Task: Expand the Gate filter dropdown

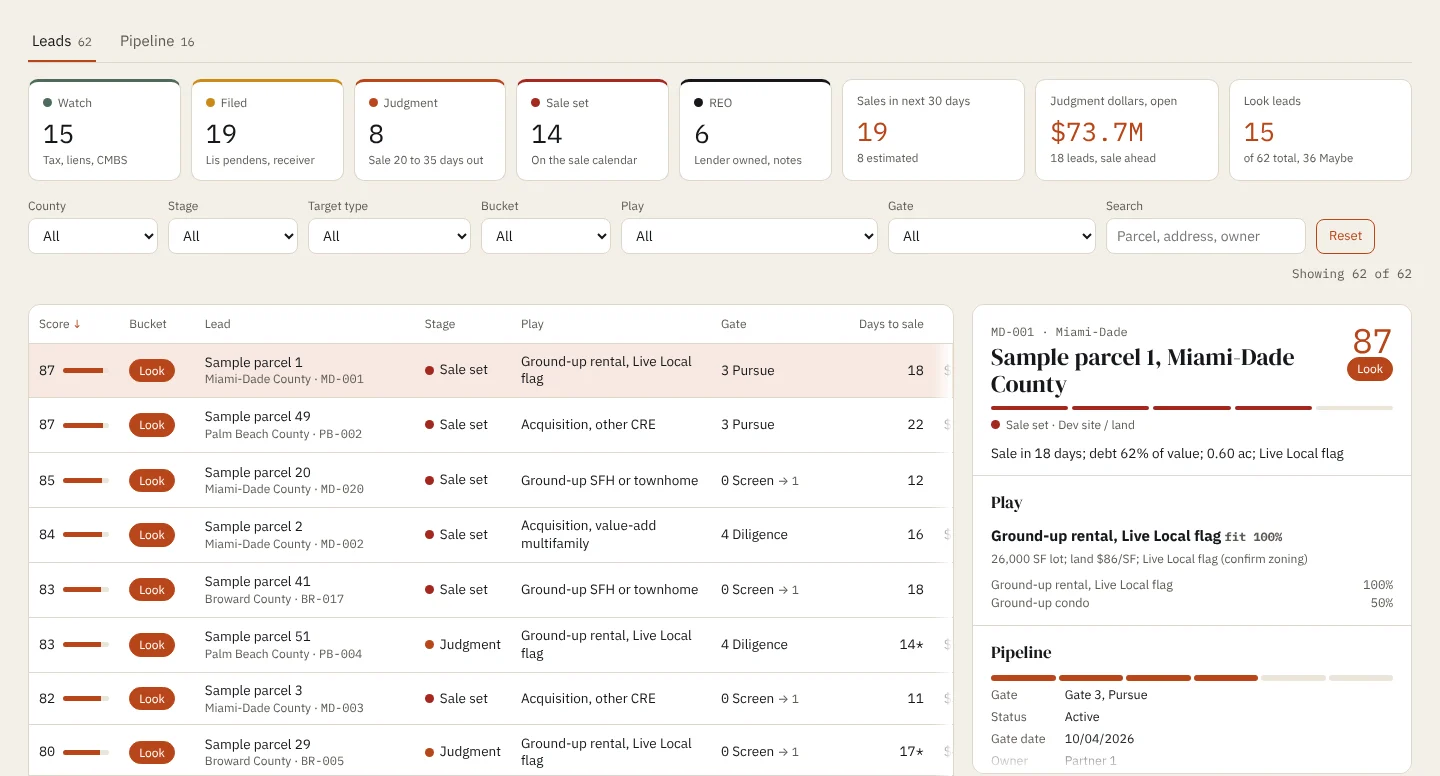Action: (992, 236)
